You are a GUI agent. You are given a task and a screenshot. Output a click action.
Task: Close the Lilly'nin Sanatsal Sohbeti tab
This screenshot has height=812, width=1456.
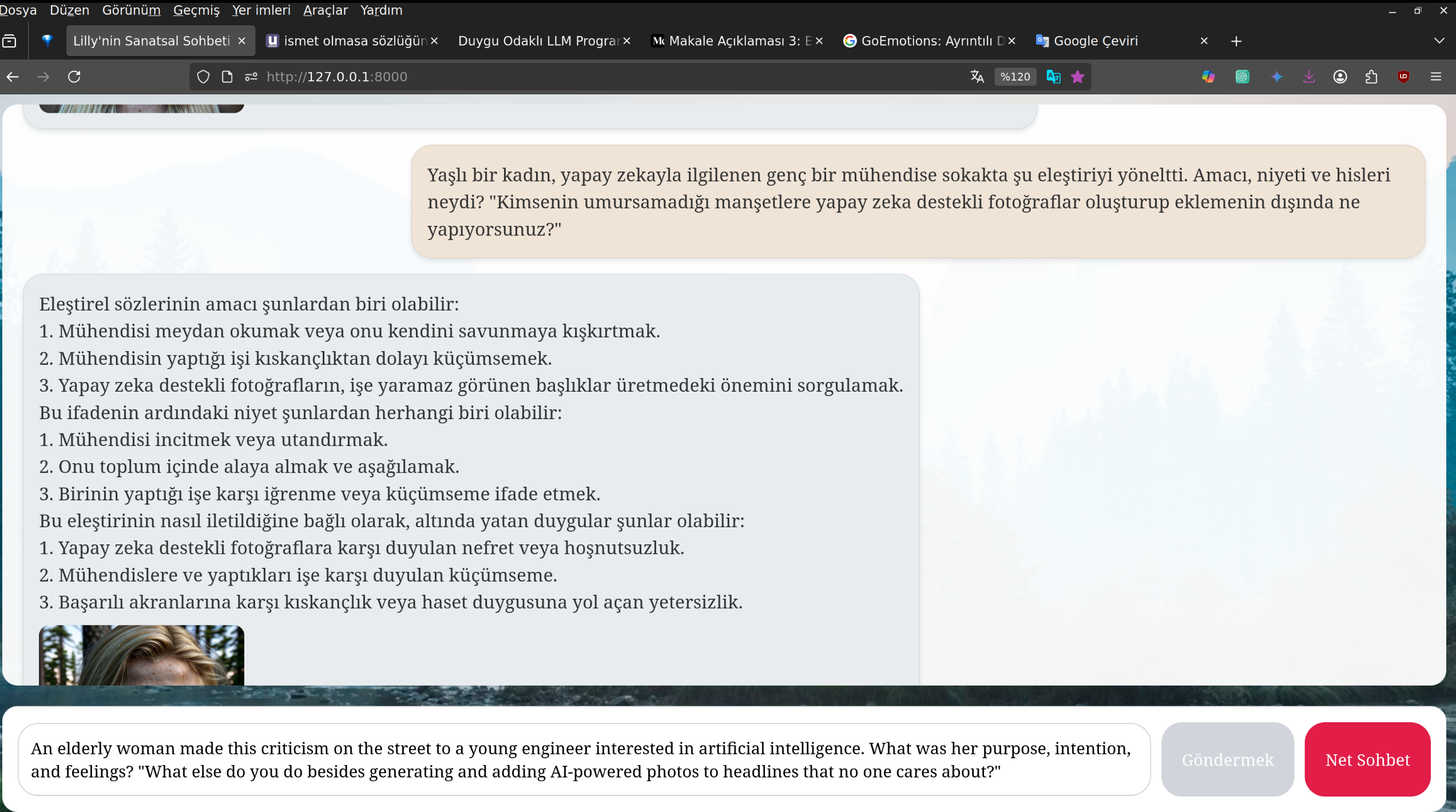241,41
